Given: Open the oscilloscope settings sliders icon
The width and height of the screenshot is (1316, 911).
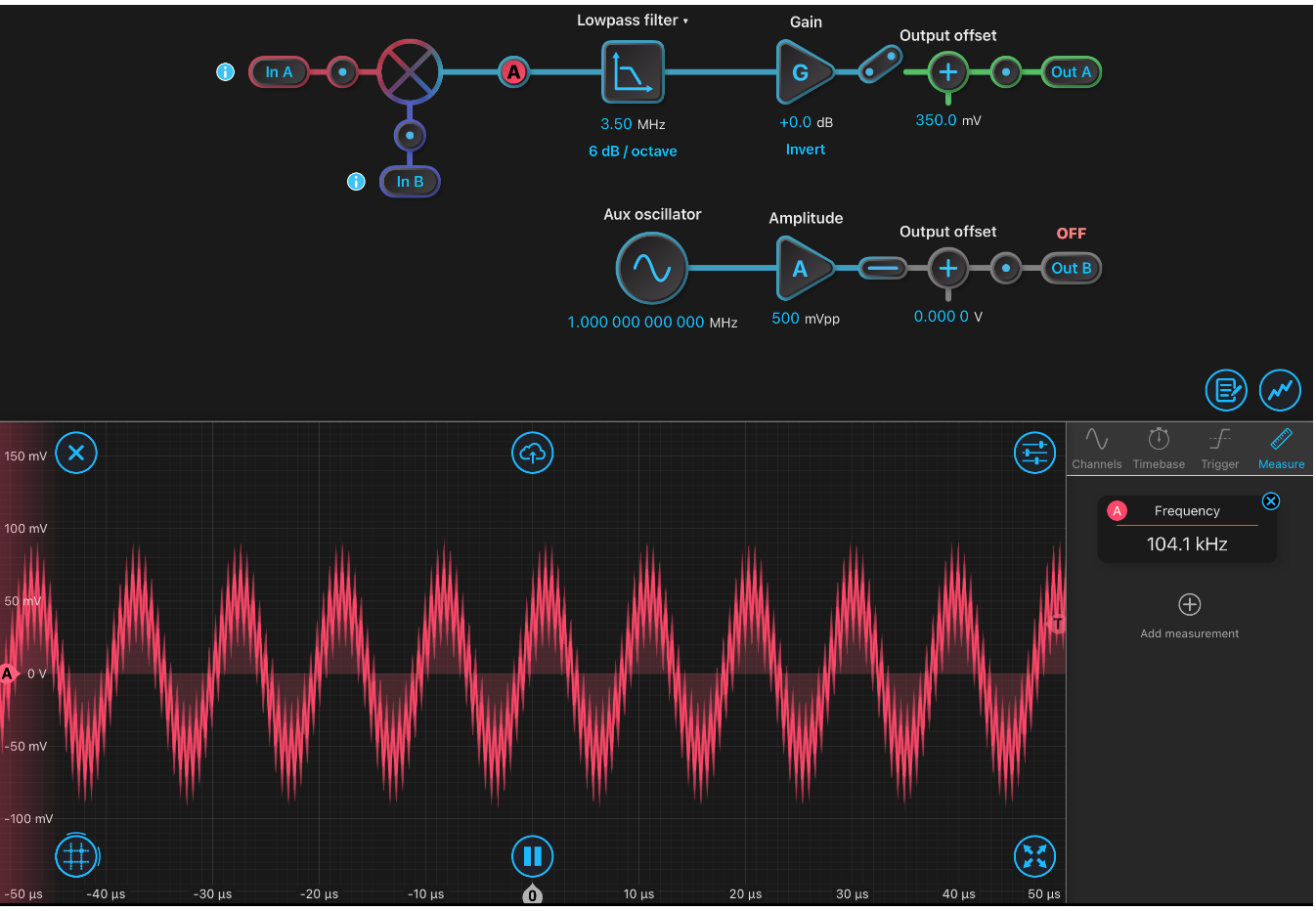Looking at the screenshot, I should tap(1034, 453).
